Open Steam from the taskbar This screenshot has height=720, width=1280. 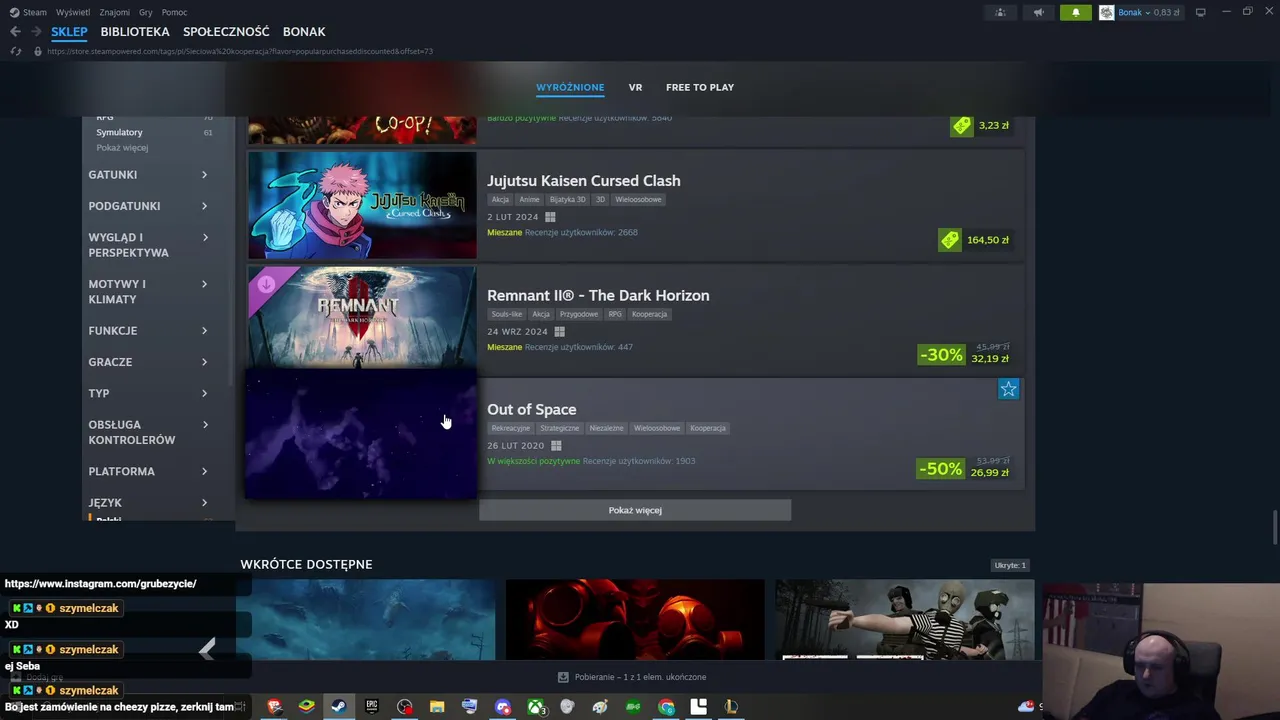pyautogui.click(x=339, y=707)
